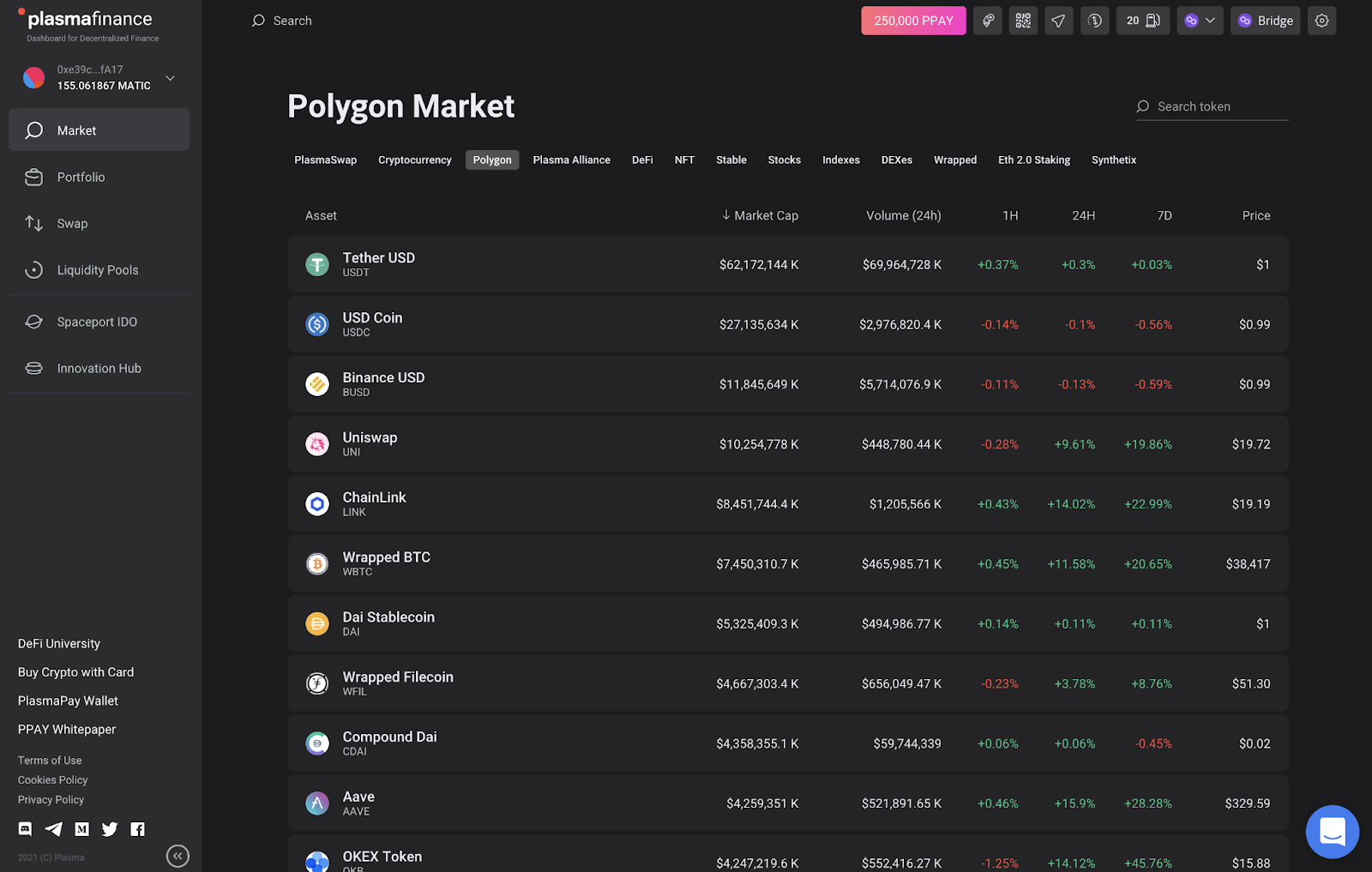Open the Telegram community link
The height and width of the screenshot is (872, 1372).
point(52,829)
